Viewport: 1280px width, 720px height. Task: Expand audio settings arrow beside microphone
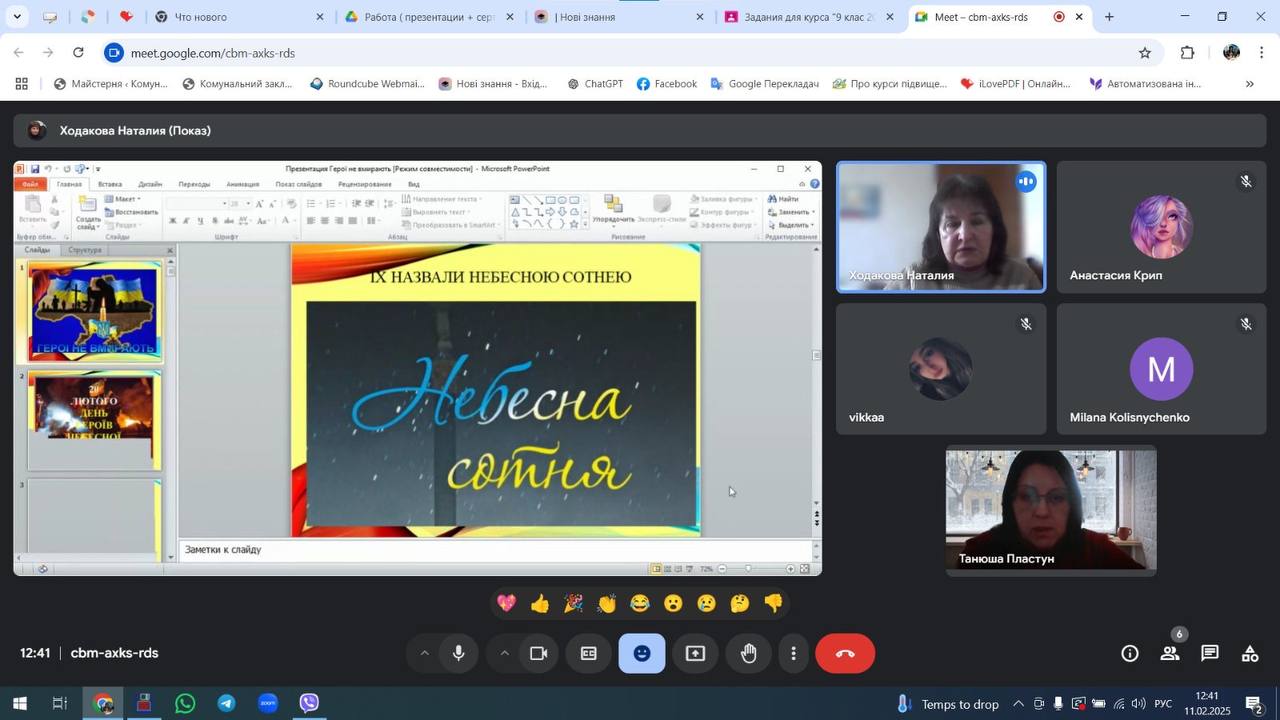tap(424, 654)
